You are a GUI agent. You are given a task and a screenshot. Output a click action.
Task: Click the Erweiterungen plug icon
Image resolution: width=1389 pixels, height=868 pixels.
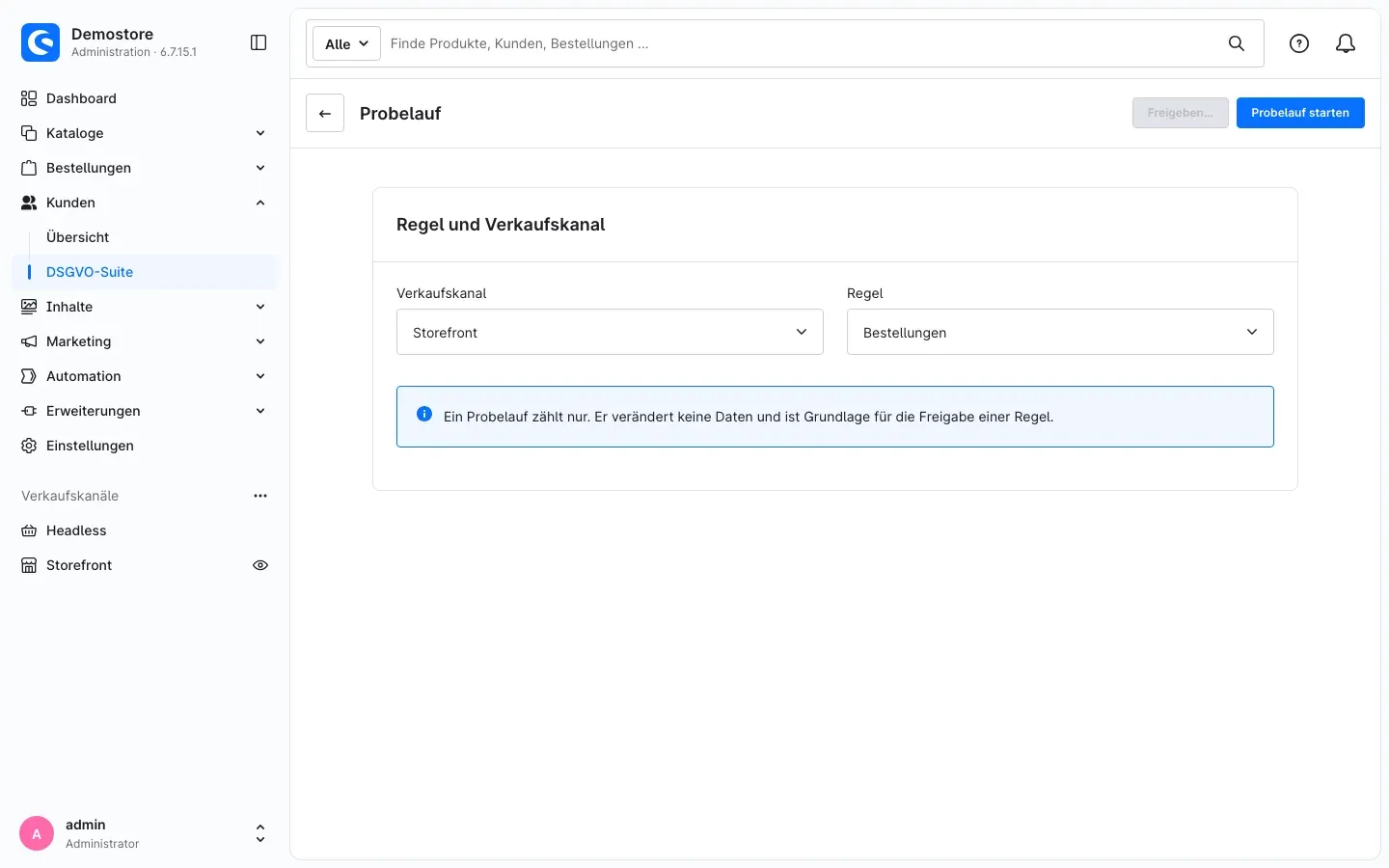point(29,411)
